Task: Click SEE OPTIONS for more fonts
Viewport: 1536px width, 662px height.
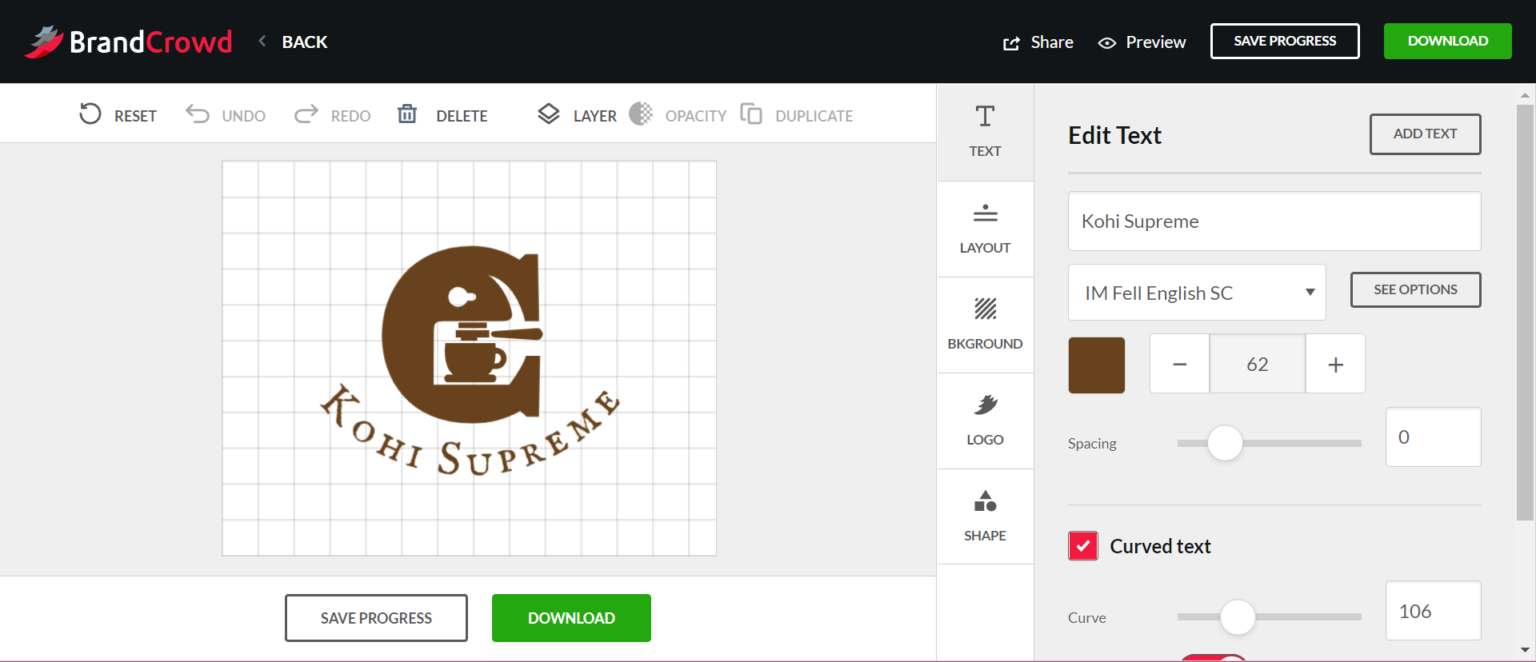Action: [1415, 289]
